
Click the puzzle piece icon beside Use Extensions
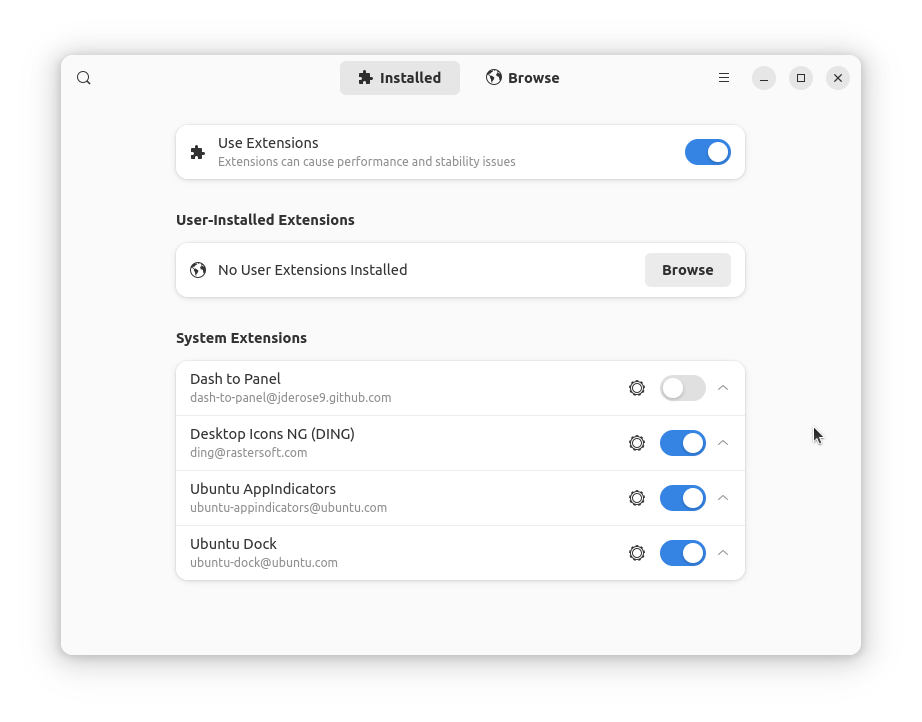[198, 152]
